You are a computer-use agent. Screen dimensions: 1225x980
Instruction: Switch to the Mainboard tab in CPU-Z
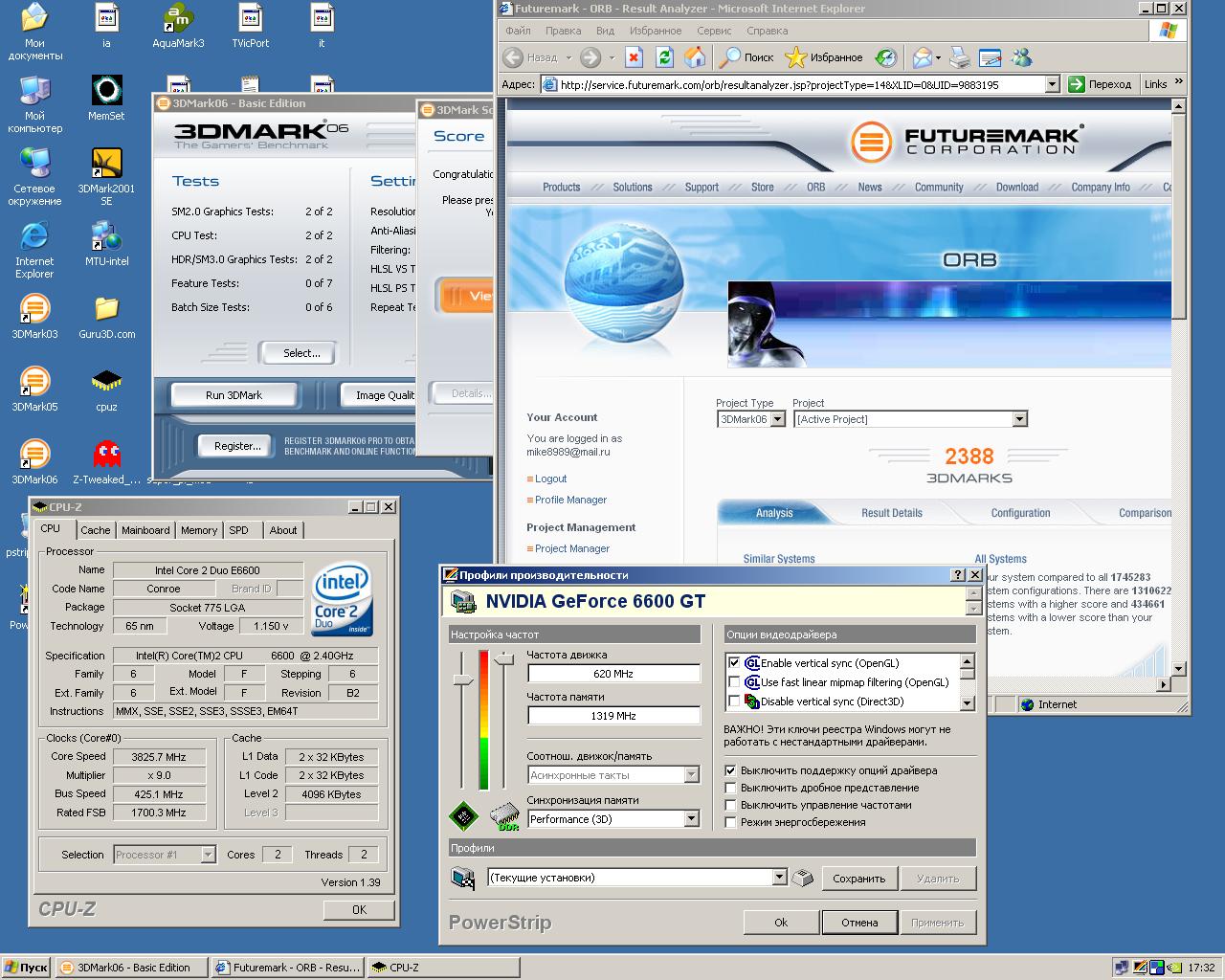[145, 530]
